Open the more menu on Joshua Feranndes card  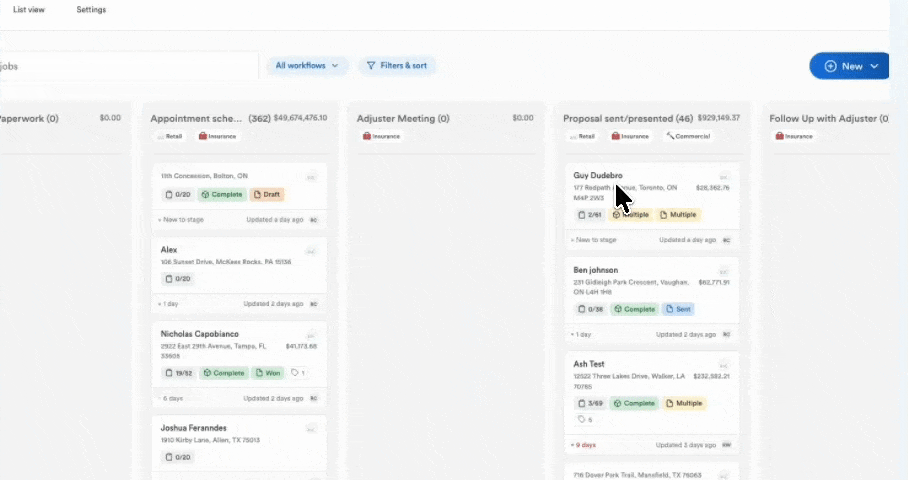pyautogui.click(x=311, y=430)
